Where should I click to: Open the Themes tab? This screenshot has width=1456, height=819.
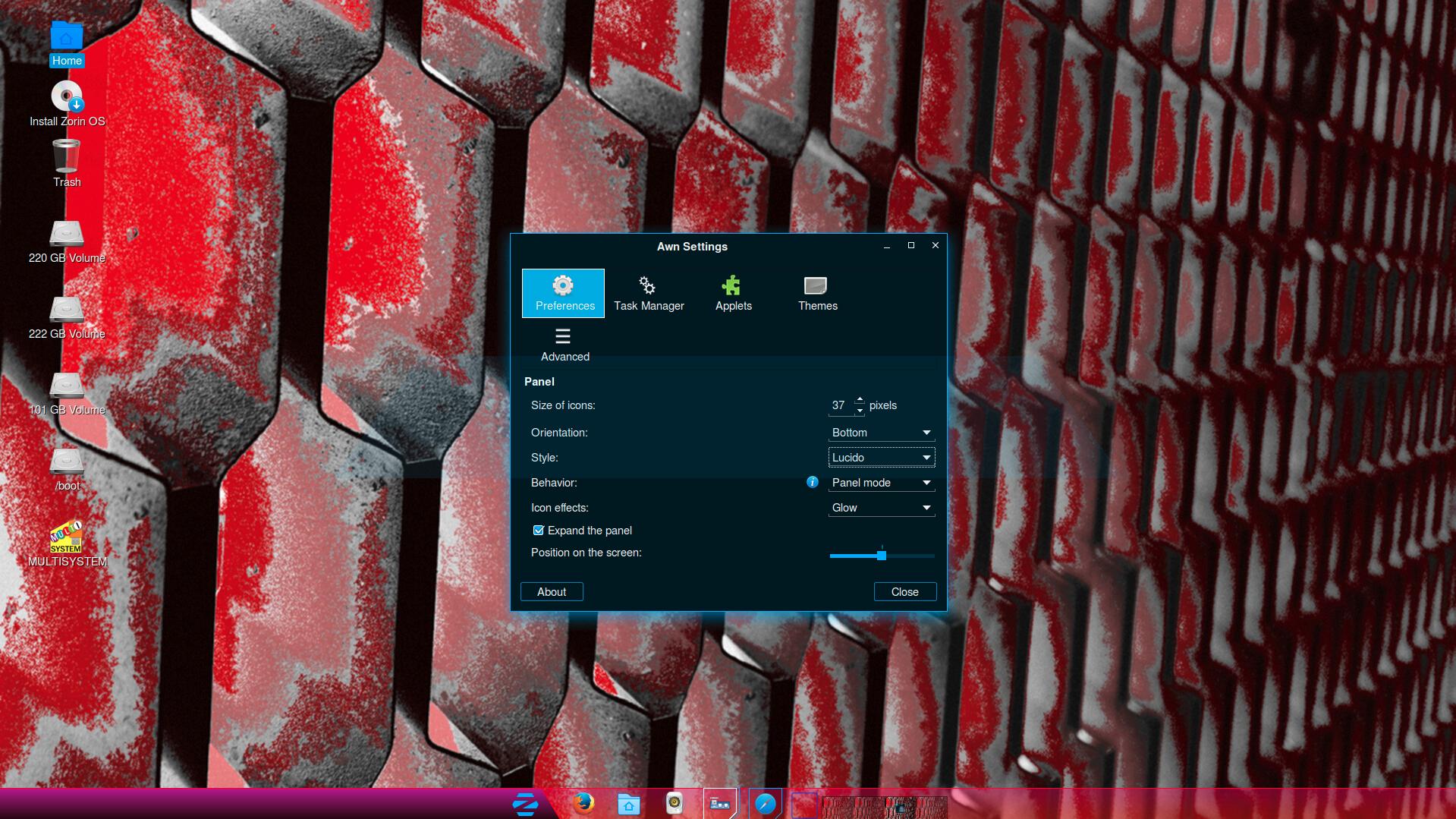(x=817, y=293)
